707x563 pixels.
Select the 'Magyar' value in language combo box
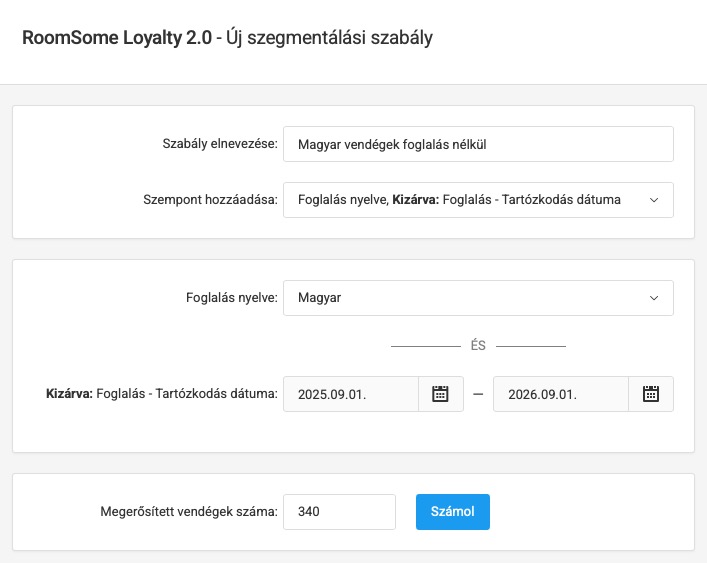pos(320,298)
